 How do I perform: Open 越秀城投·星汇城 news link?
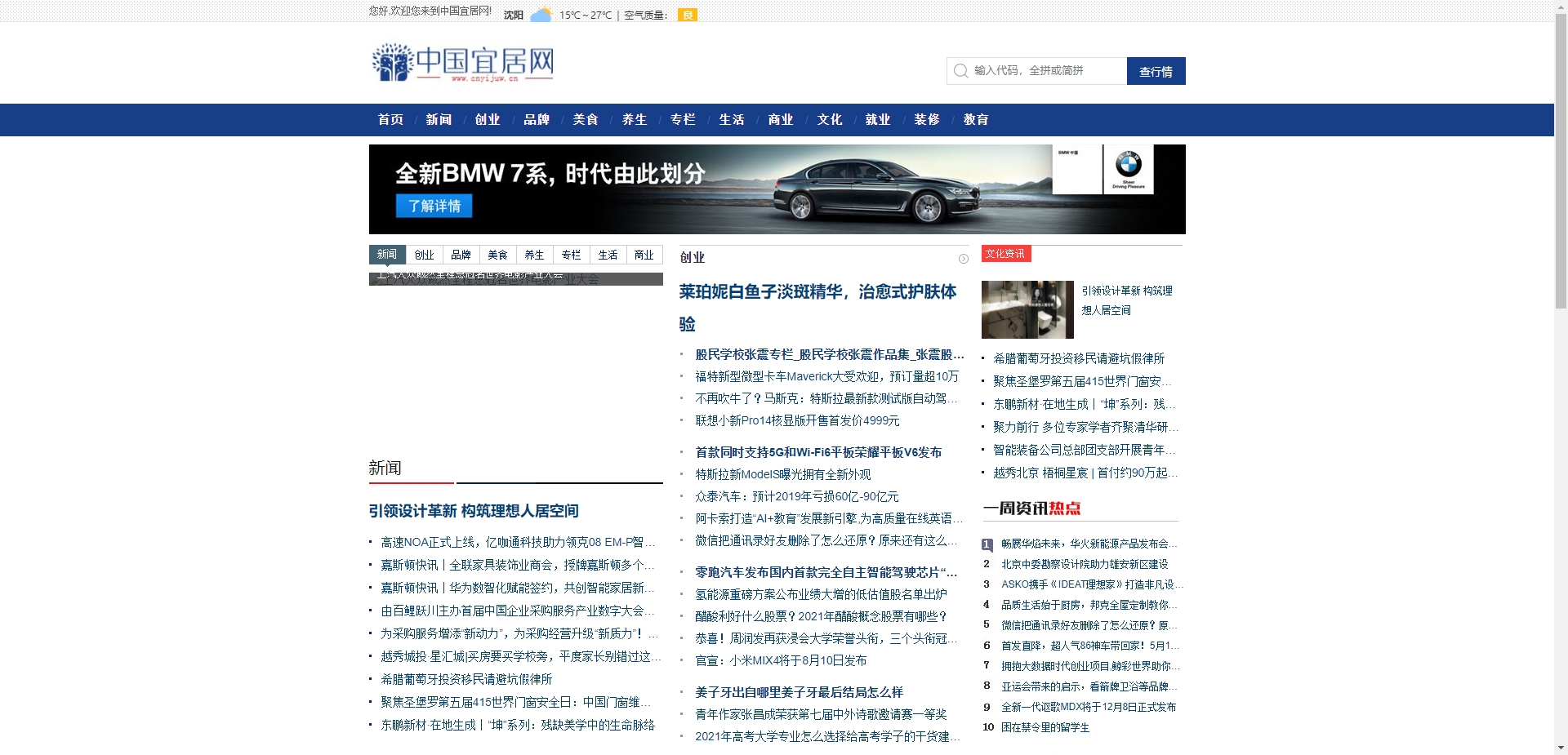click(520, 656)
